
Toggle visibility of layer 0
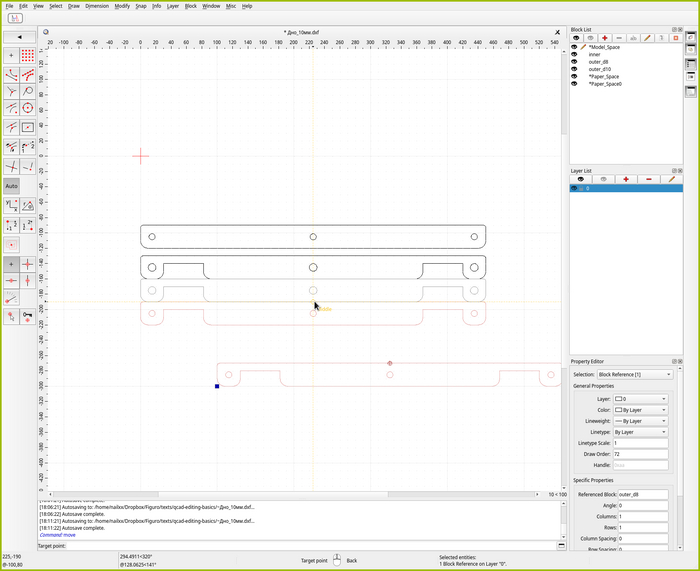point(574,188)
